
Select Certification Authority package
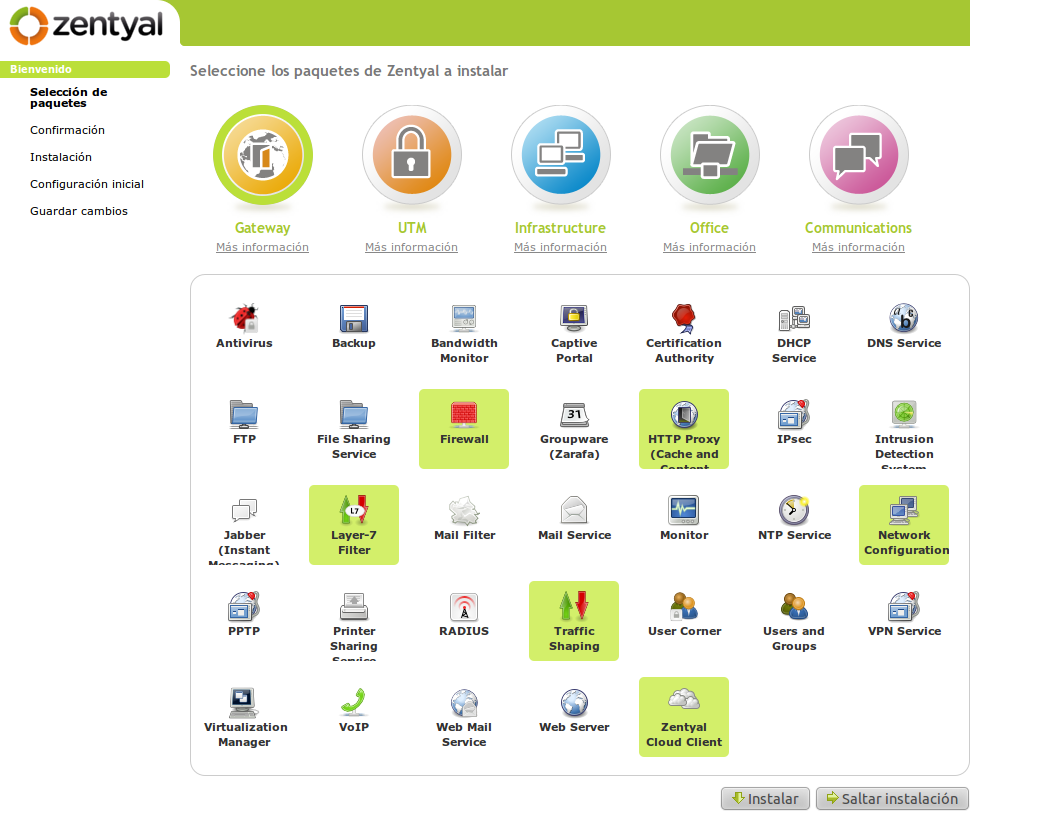684,332
